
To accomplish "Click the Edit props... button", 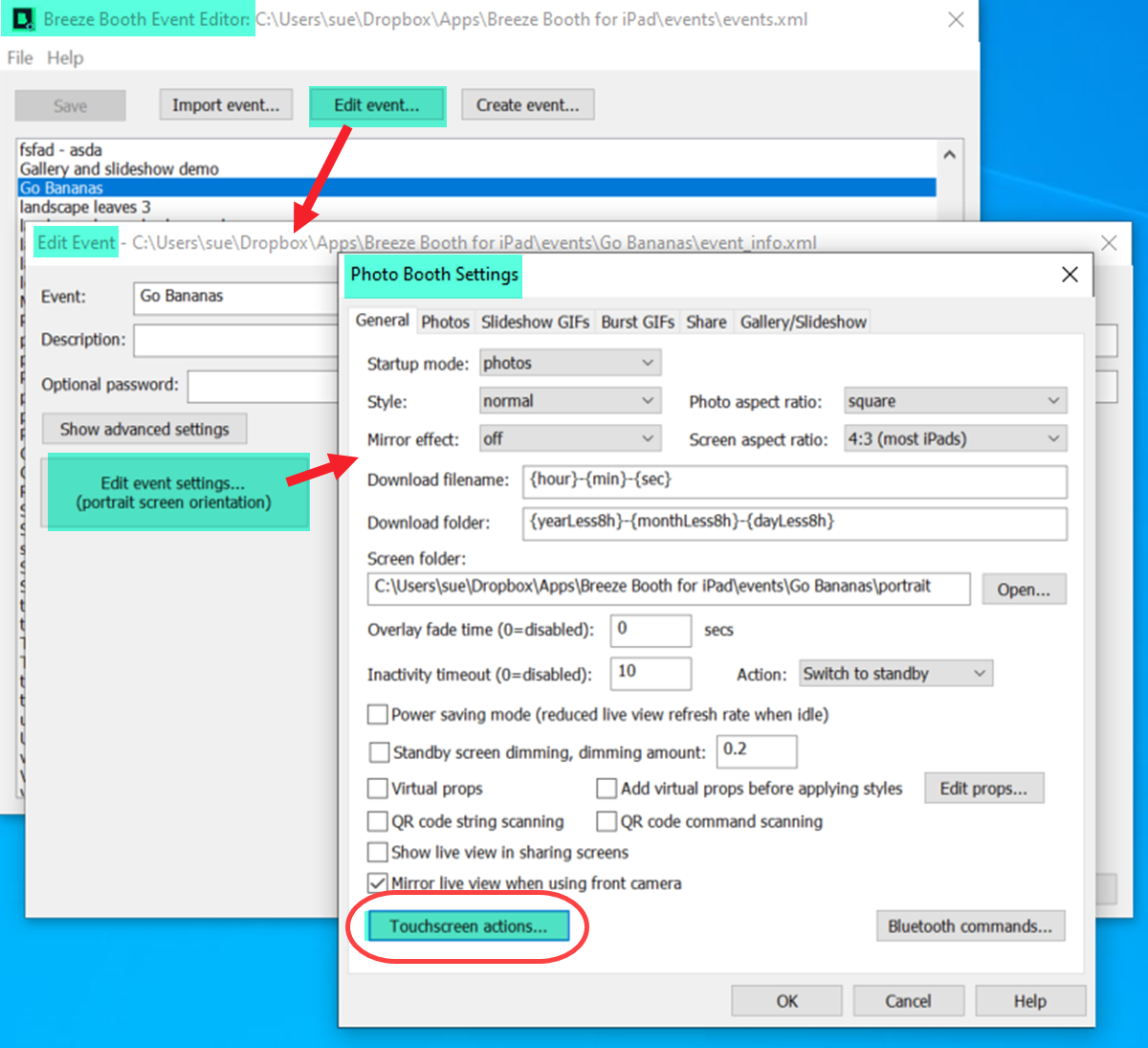I will [983, 789].
